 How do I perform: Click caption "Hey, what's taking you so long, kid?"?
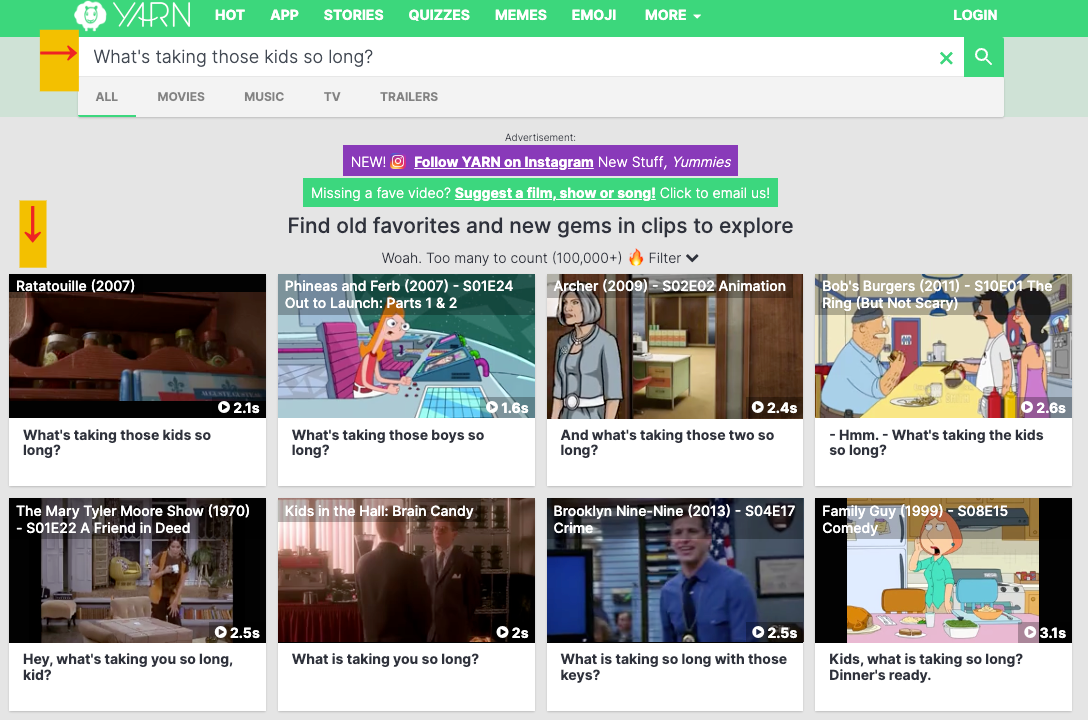(x=128, y=667)
